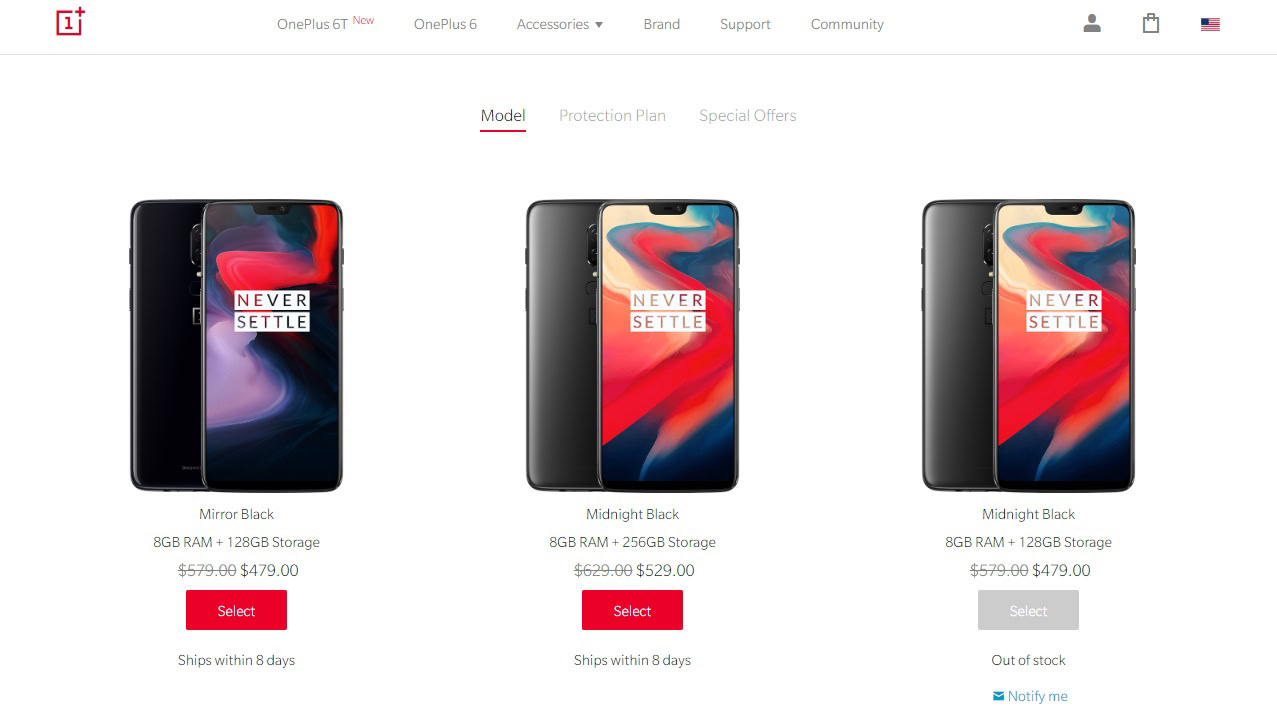Go to the Brand menu
This screenshot has width=1277, height=718.
click(x=661, y=24)
